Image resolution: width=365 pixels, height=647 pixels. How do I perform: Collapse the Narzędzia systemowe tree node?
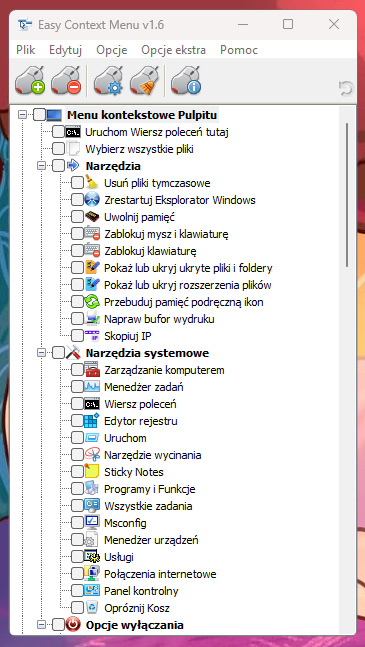click(x=41, y=353)
